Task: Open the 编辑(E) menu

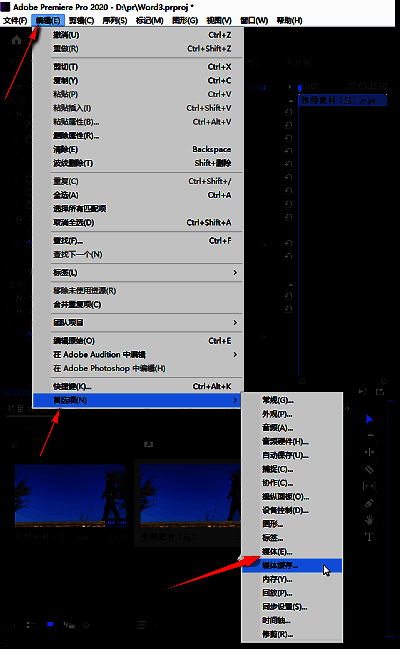Action: click(x=48, y=20)
